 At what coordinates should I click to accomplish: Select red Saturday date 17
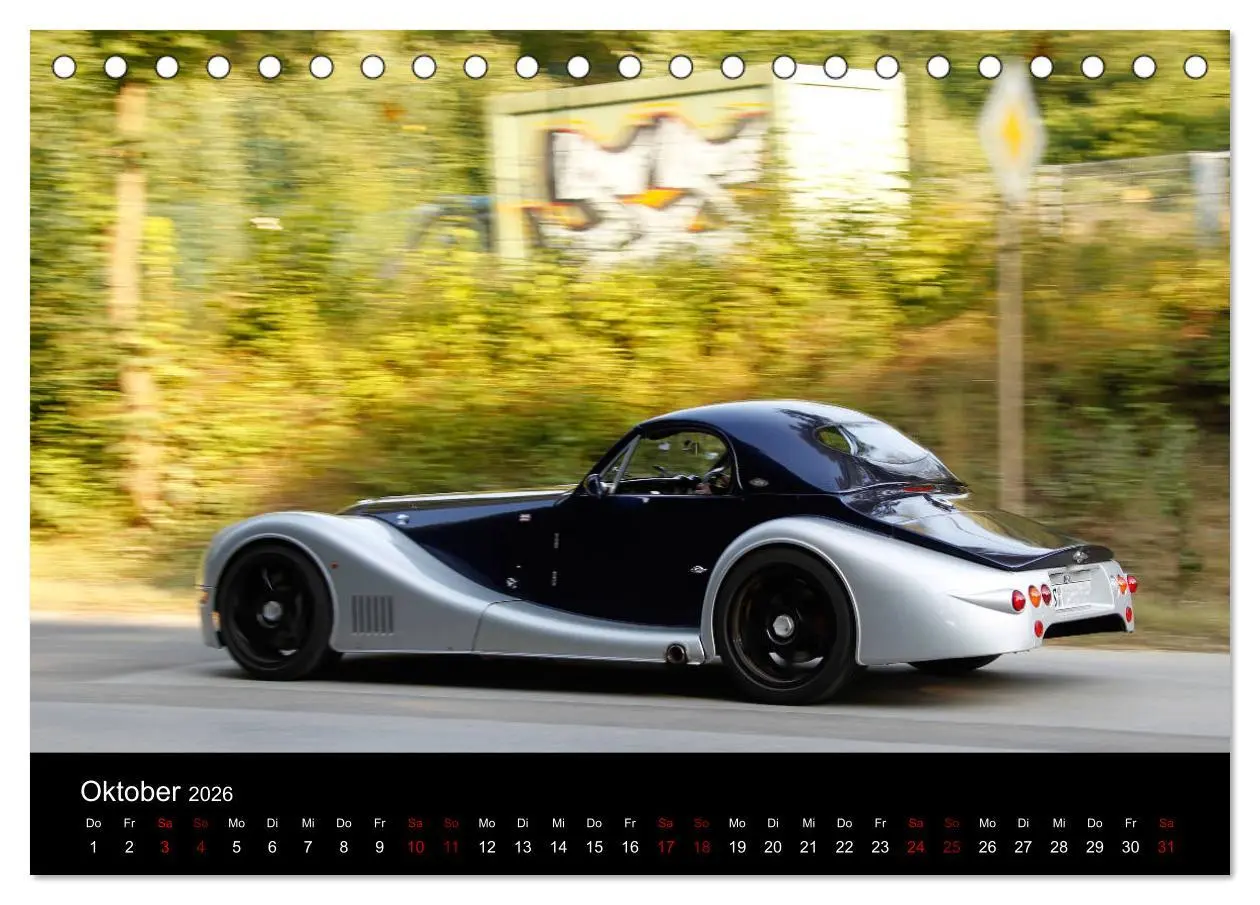(x=666, y=847)
